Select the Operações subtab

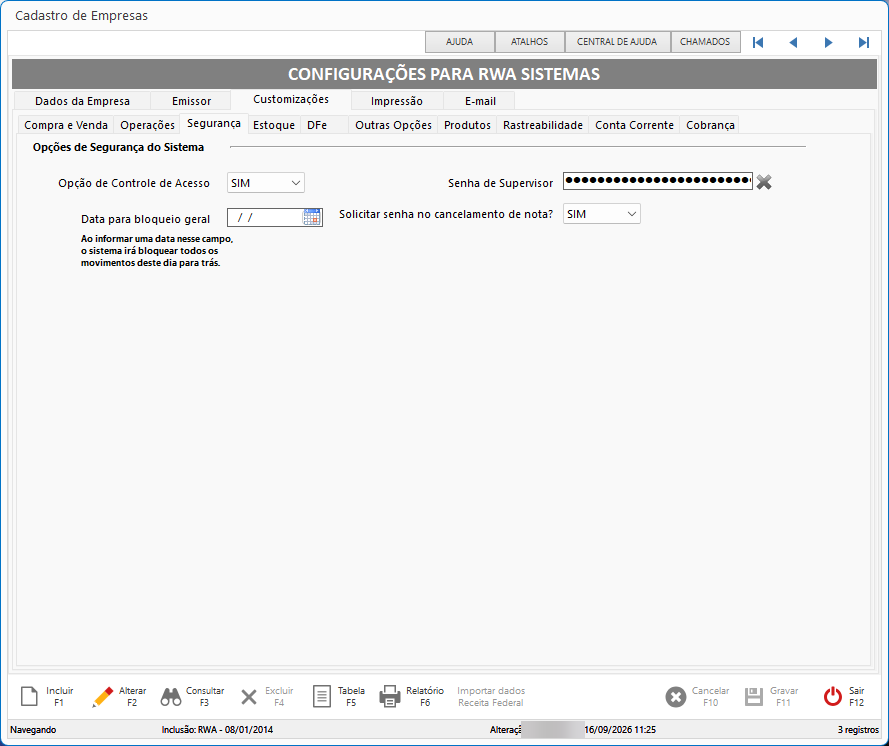[147, 125]
